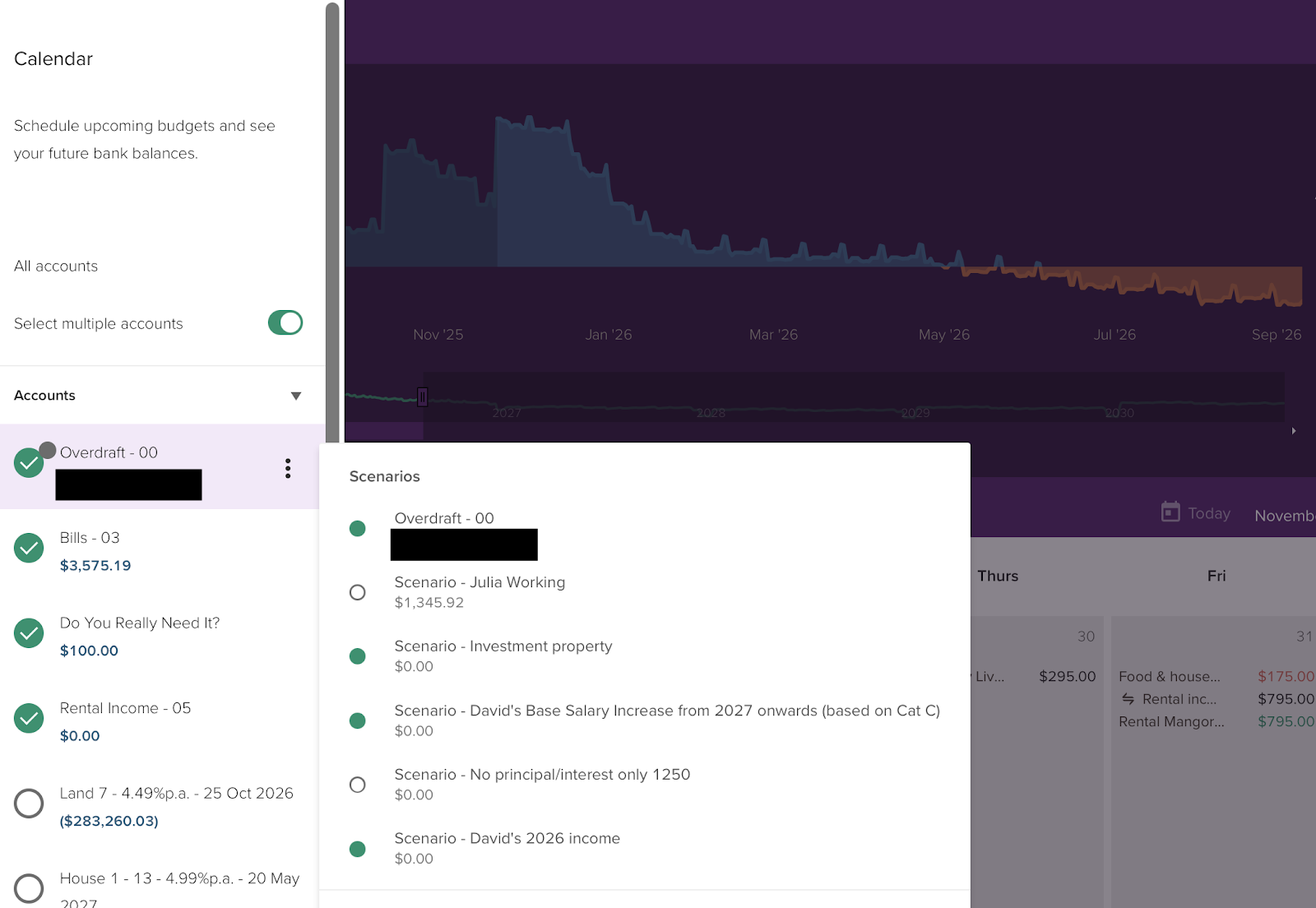Uncheck the Do You Really Need It account
Viewport: 1316px width, 908px height.
29,633
